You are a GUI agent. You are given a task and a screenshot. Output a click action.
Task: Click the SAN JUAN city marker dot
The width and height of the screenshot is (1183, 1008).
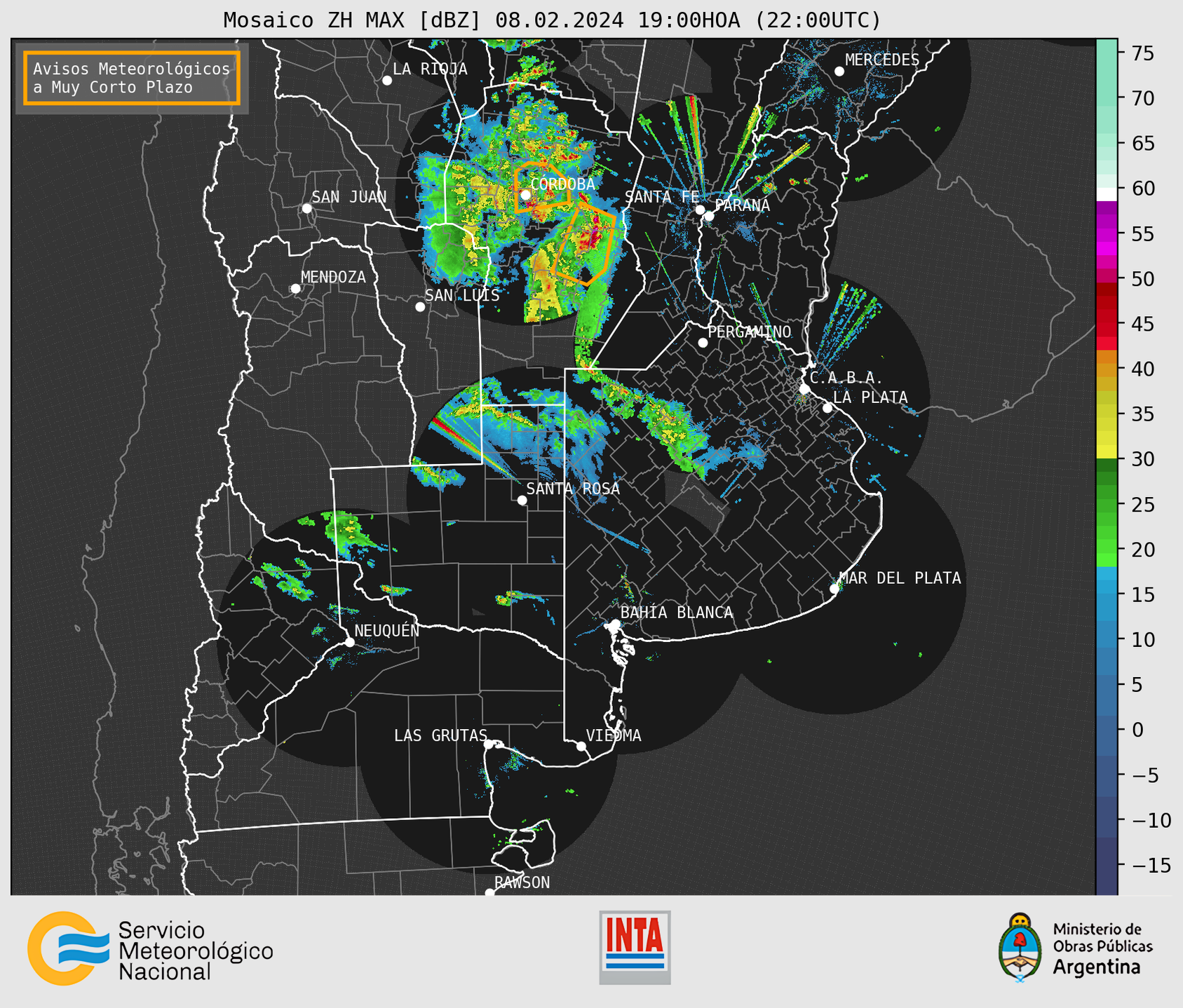(306, 208)
